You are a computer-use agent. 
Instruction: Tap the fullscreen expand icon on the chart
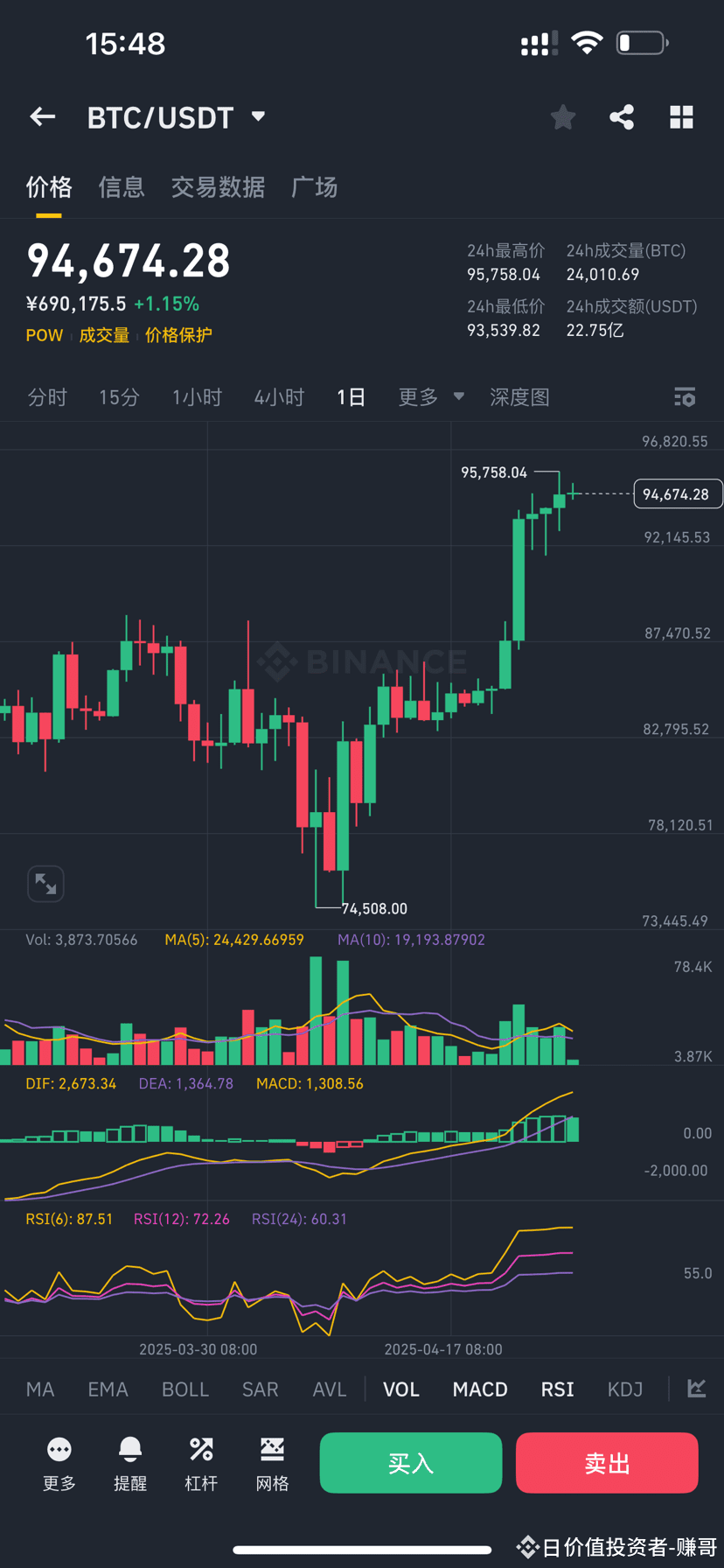point(45,884)
